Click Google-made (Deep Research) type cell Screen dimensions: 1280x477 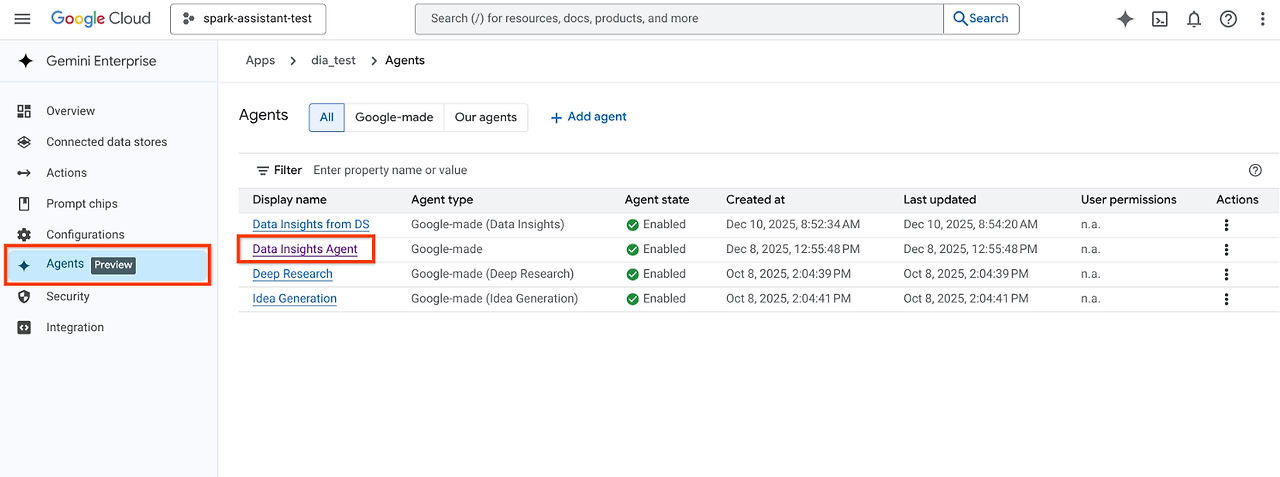click(492, 274)
